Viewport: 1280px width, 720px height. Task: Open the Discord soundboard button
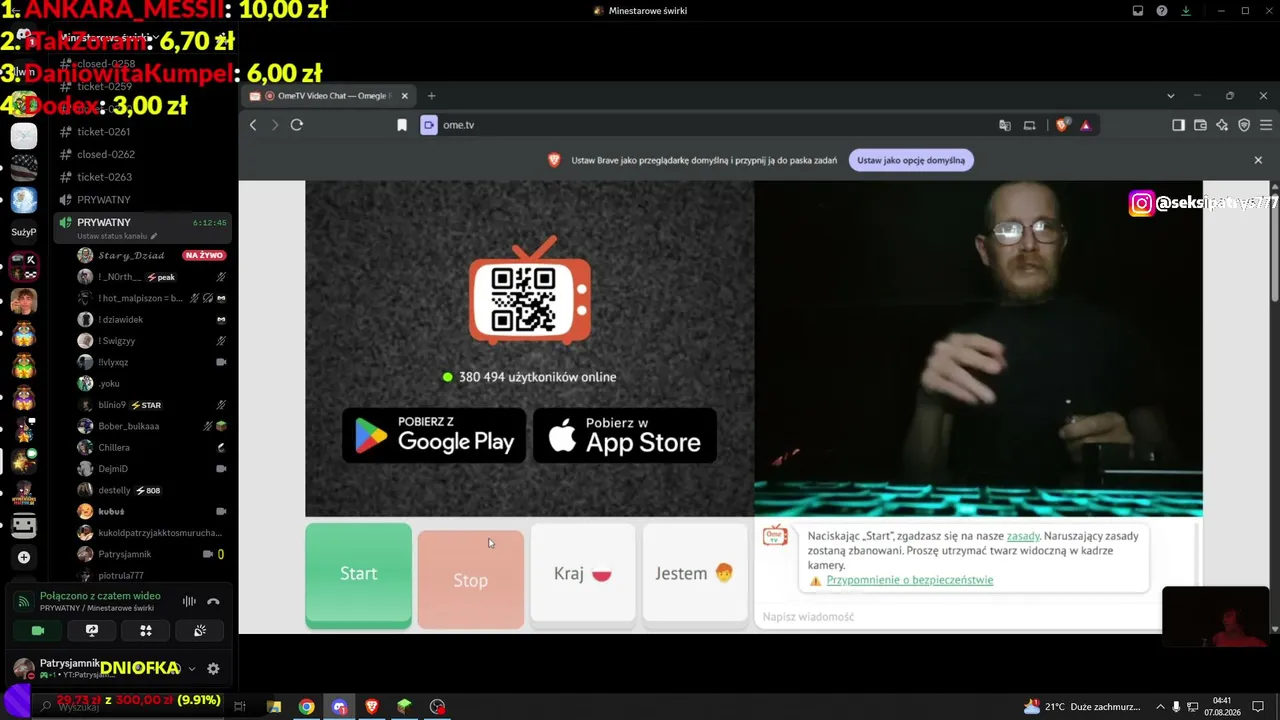click(200, 630)
